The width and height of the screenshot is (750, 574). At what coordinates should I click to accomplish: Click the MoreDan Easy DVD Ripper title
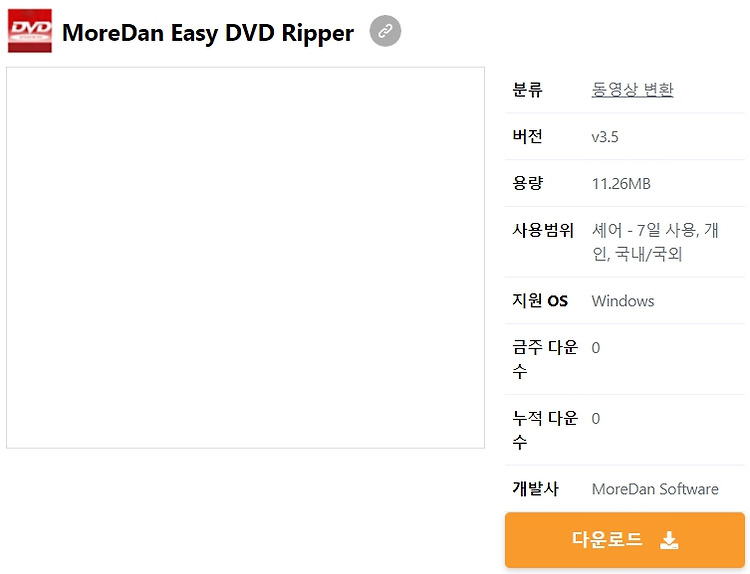pyautogui.click(x=208, y=33)
